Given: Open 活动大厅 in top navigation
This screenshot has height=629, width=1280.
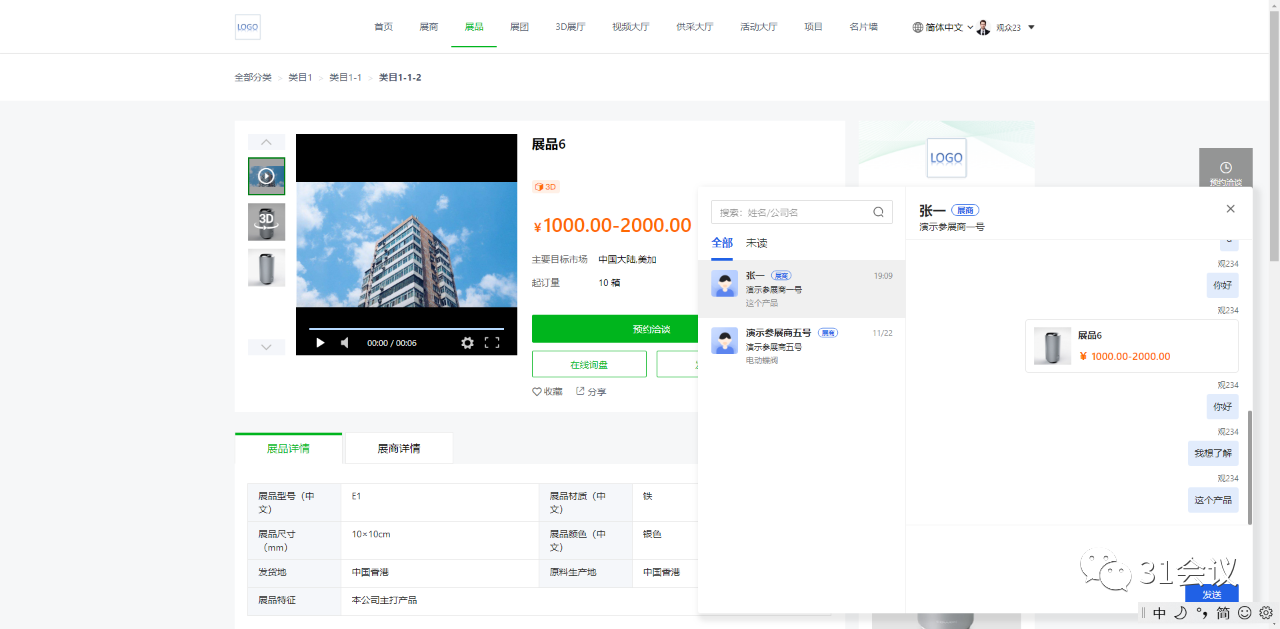Looking at the screenshot, I should point(758,27).
